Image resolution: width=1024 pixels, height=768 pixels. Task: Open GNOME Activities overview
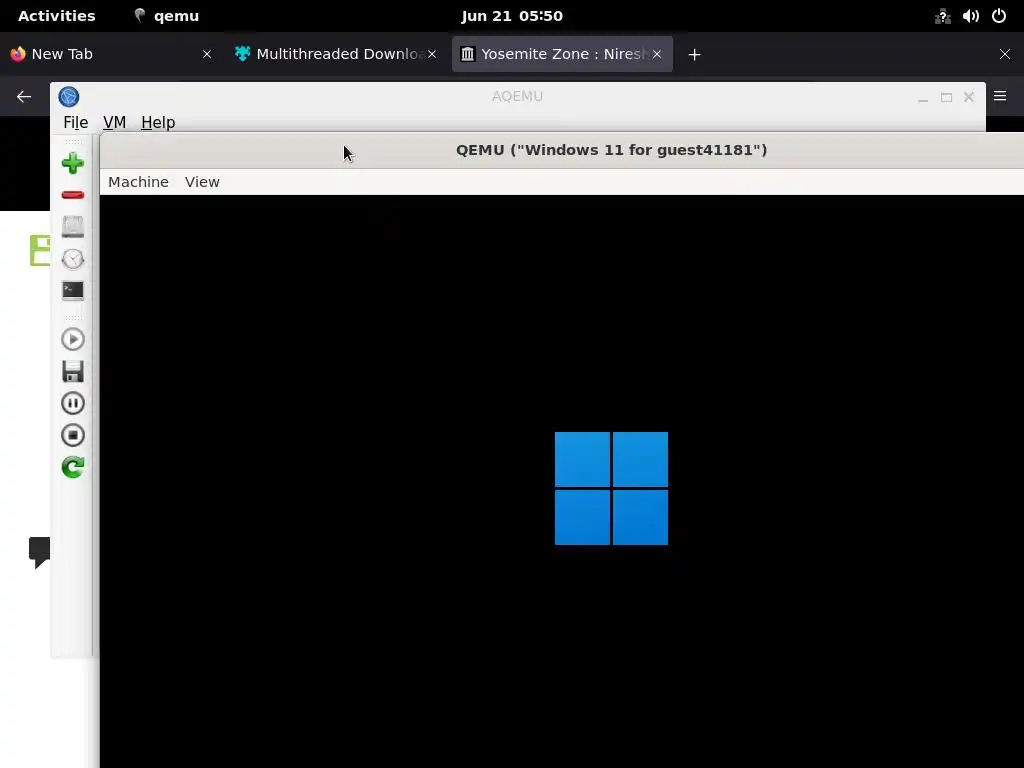(57, 16)
